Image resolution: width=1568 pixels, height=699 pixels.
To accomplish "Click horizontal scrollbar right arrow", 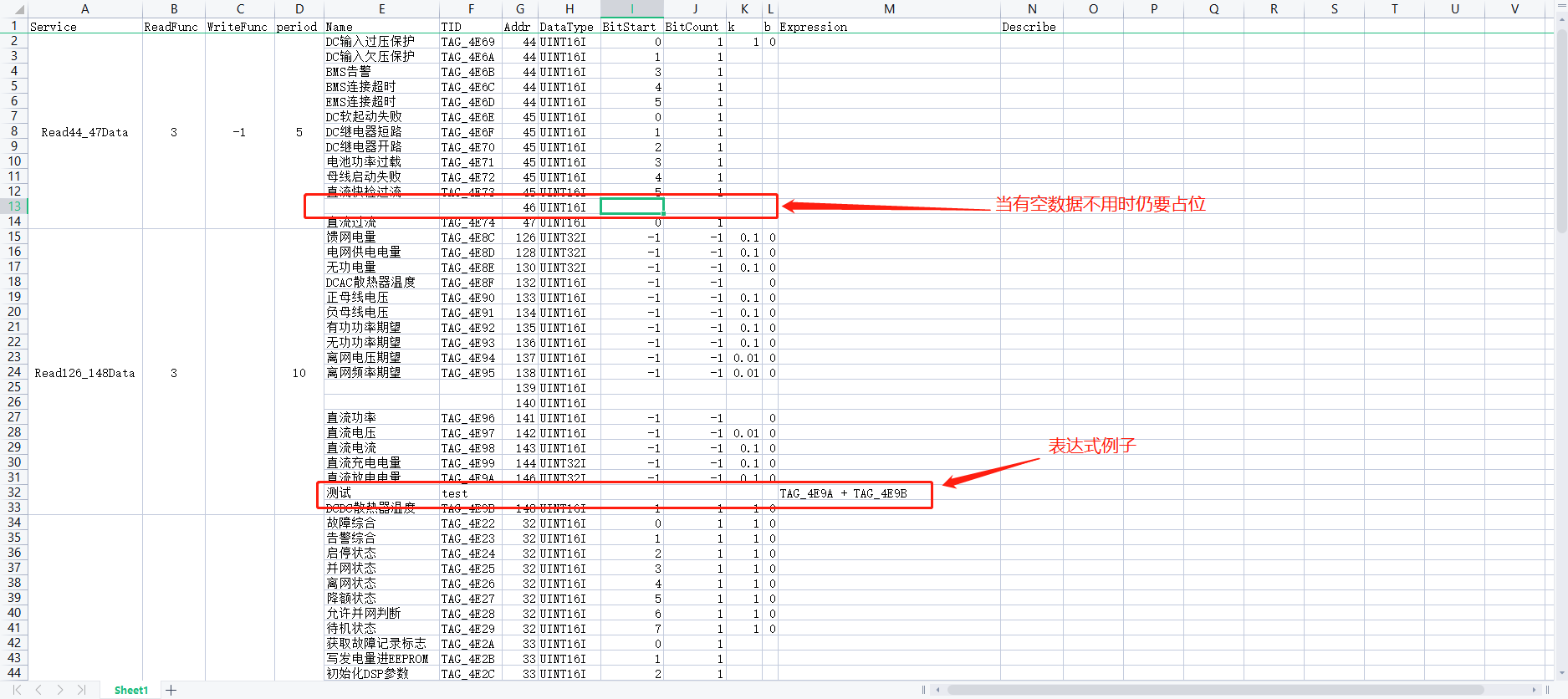I will point(1535,690).
